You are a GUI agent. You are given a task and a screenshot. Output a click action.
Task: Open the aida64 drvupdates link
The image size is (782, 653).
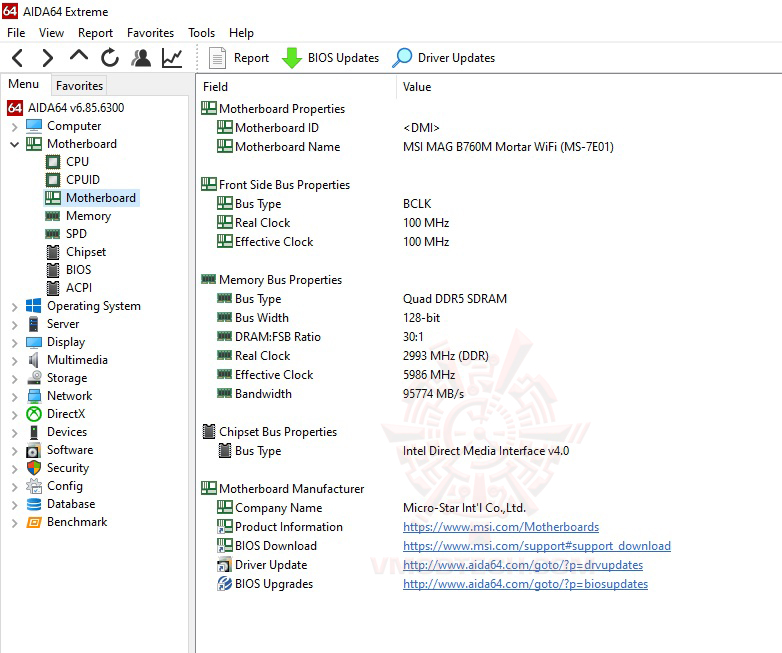coord(523,565)
